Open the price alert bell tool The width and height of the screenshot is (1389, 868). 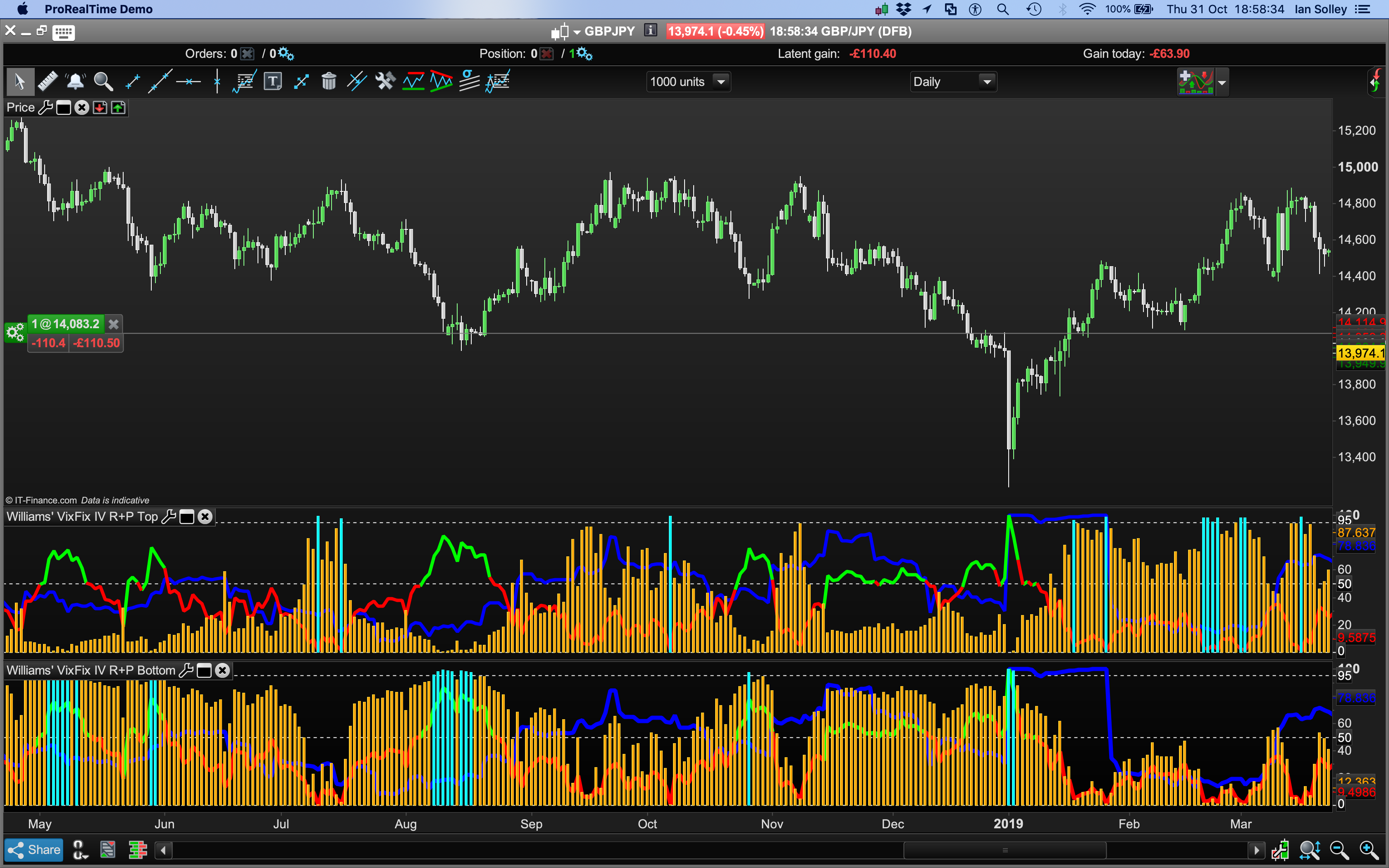coord(75,81)
